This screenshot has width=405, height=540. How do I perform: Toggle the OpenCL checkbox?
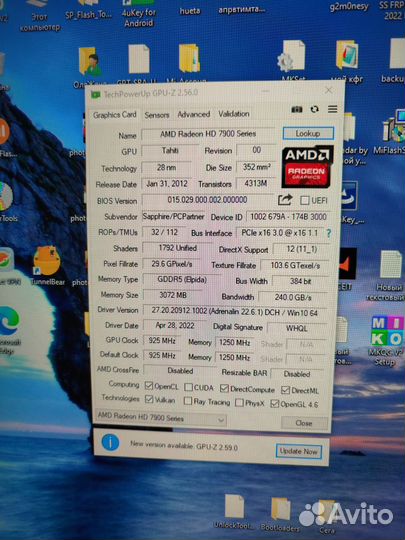pyautogui.click(x=148, y=385)
